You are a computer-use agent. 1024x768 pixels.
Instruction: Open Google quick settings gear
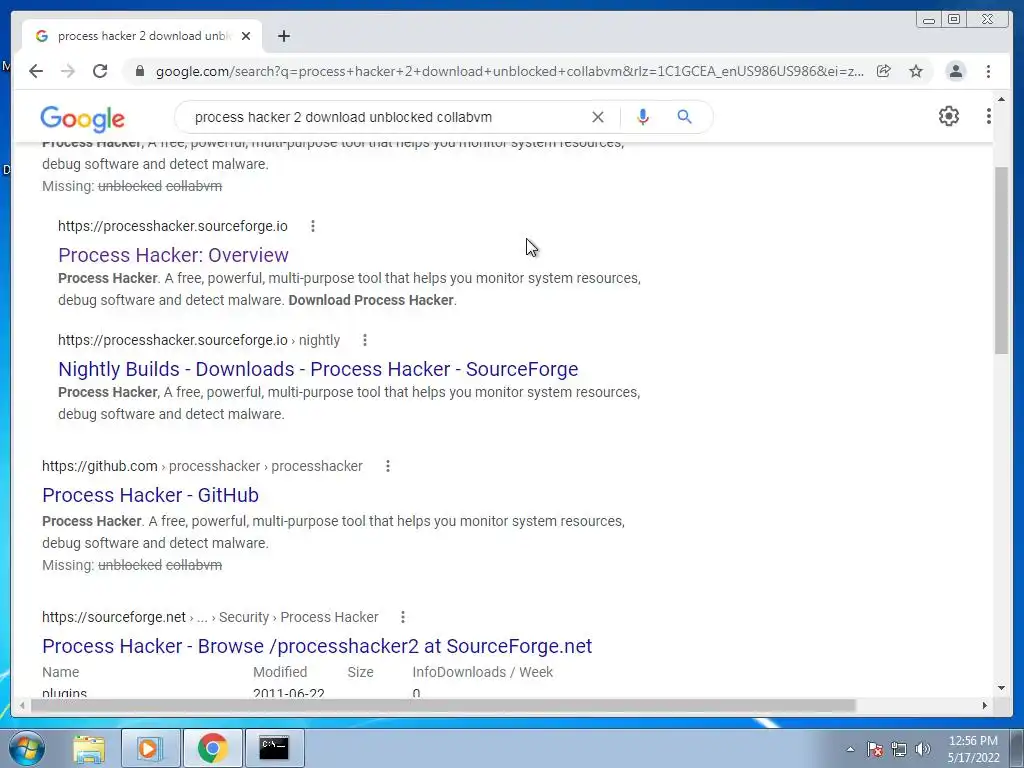point(949,116)
